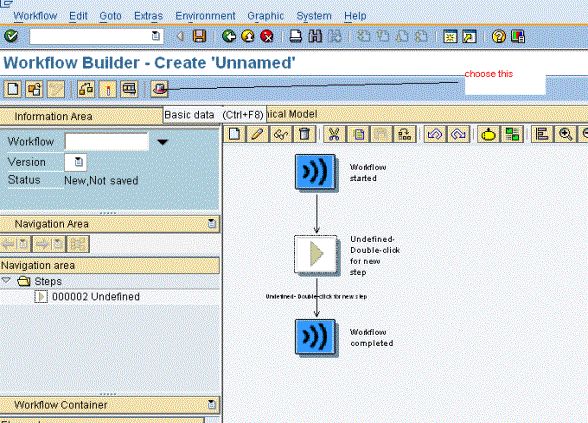Click the generate shortcut icon
The image size is (588, 423).
[470, 36]
